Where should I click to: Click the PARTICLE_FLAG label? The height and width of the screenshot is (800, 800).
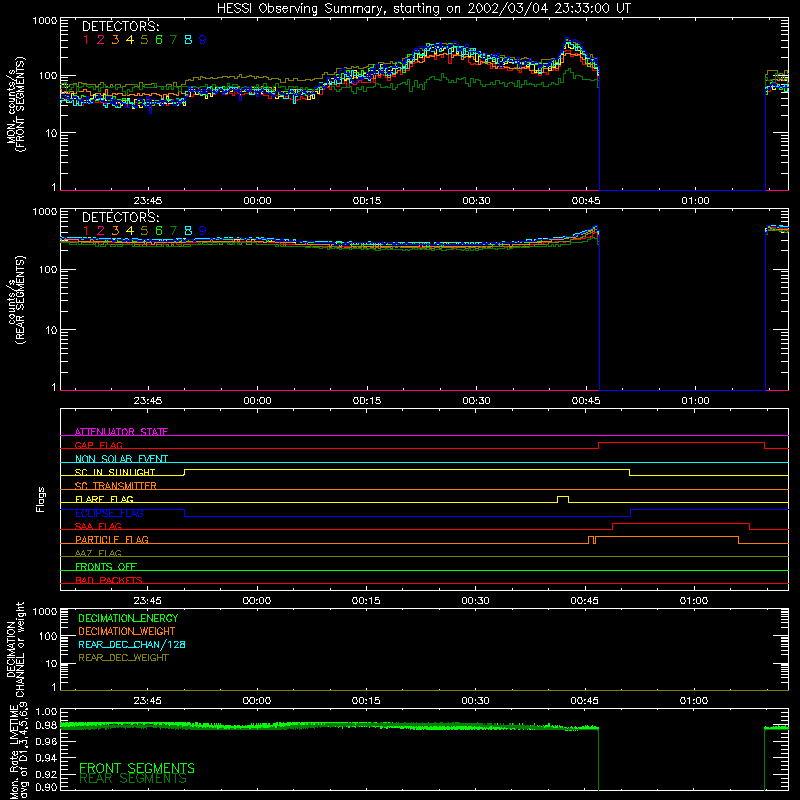[x=112, y=539]
